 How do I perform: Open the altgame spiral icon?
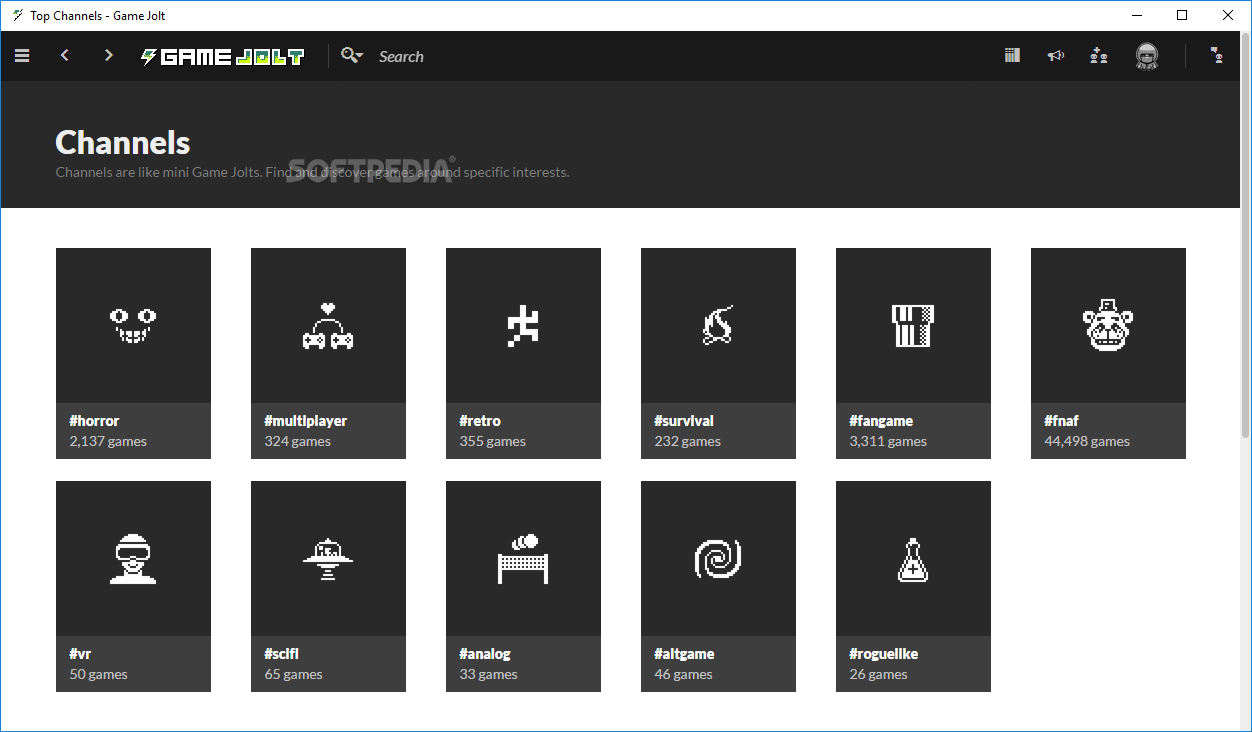pos(718,558)
